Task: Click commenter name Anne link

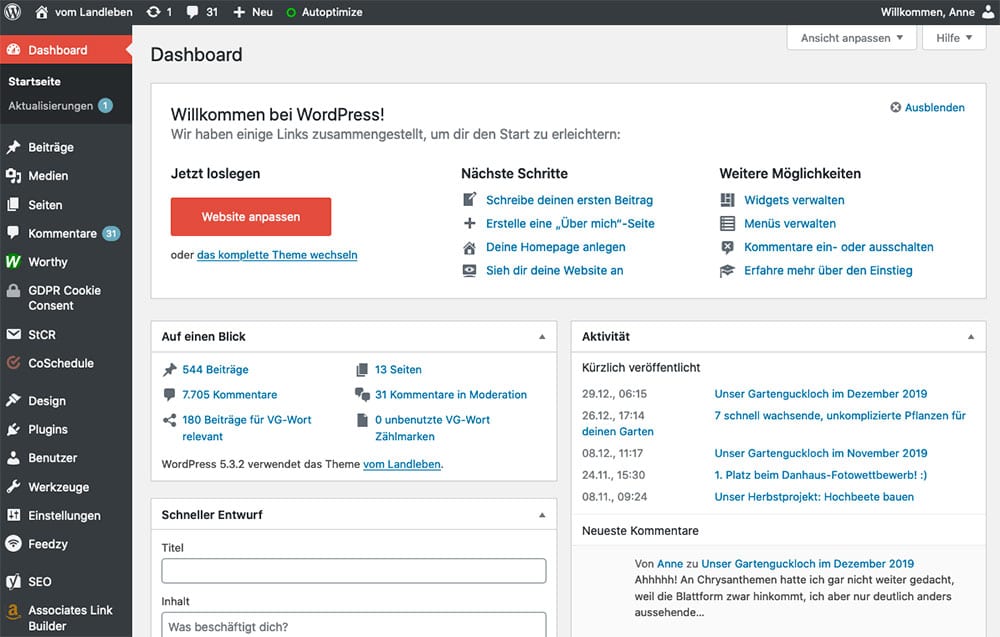Action: (670, 564)
